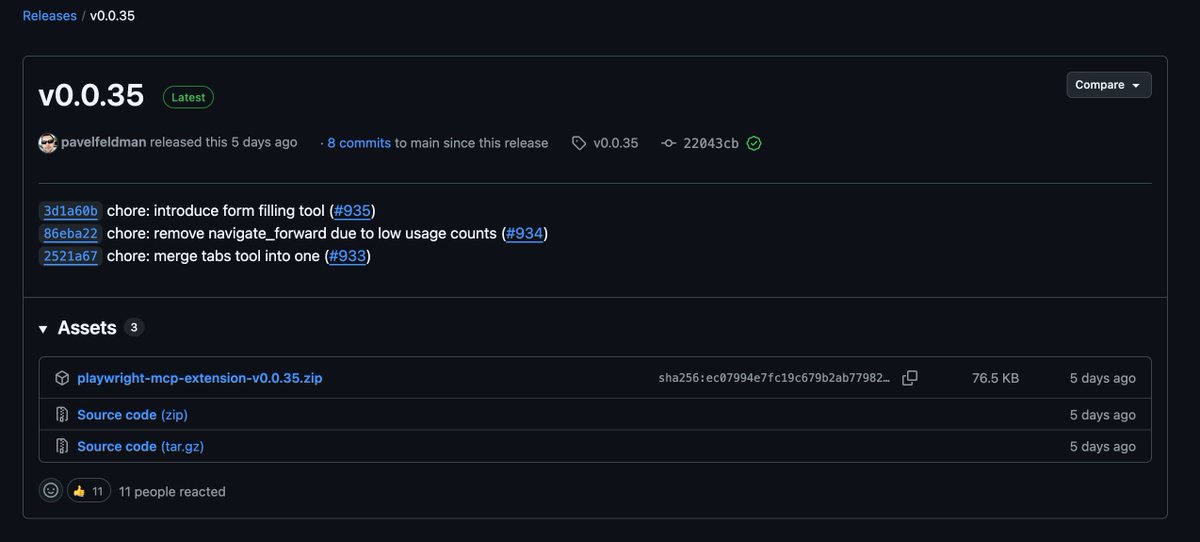Copy the sha256 checksum
The width and height of the screenshot is (1200, 542).
tap(910, 378)
